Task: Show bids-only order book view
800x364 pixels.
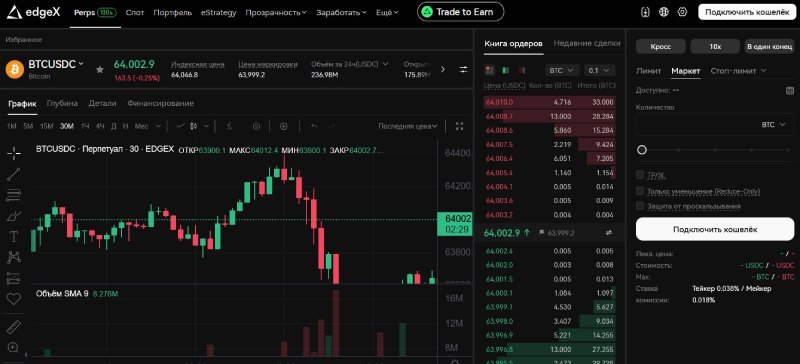Action: [x=506, y=70]
